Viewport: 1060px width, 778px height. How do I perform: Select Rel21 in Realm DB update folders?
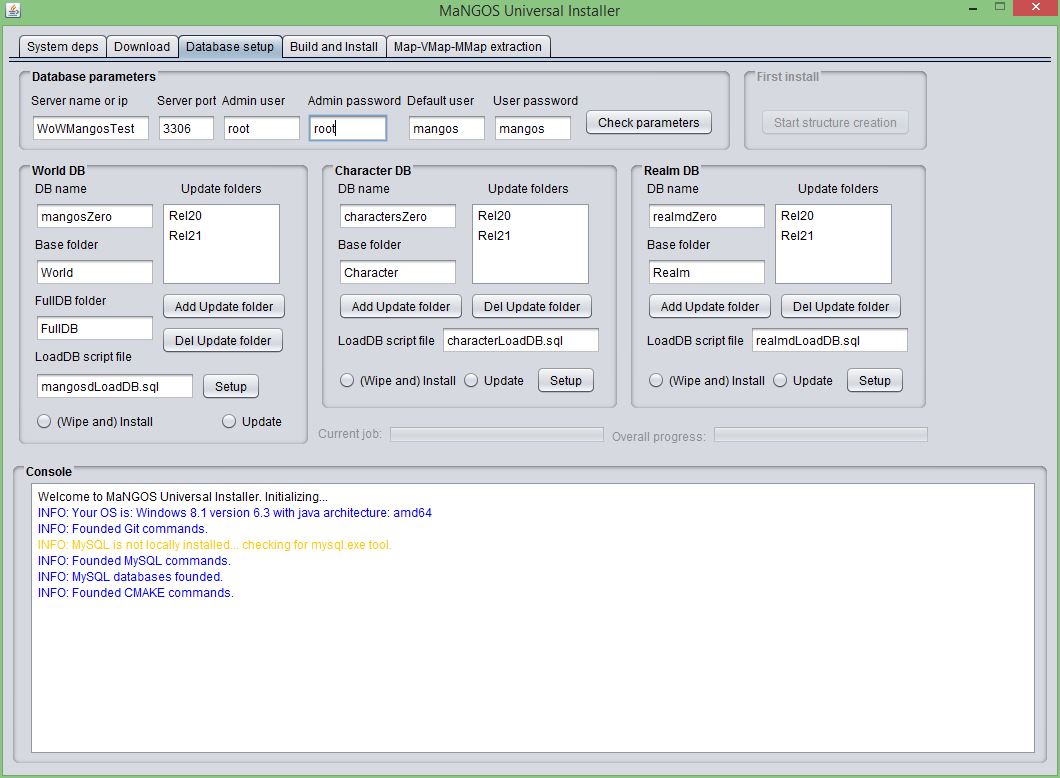(833, 235)
